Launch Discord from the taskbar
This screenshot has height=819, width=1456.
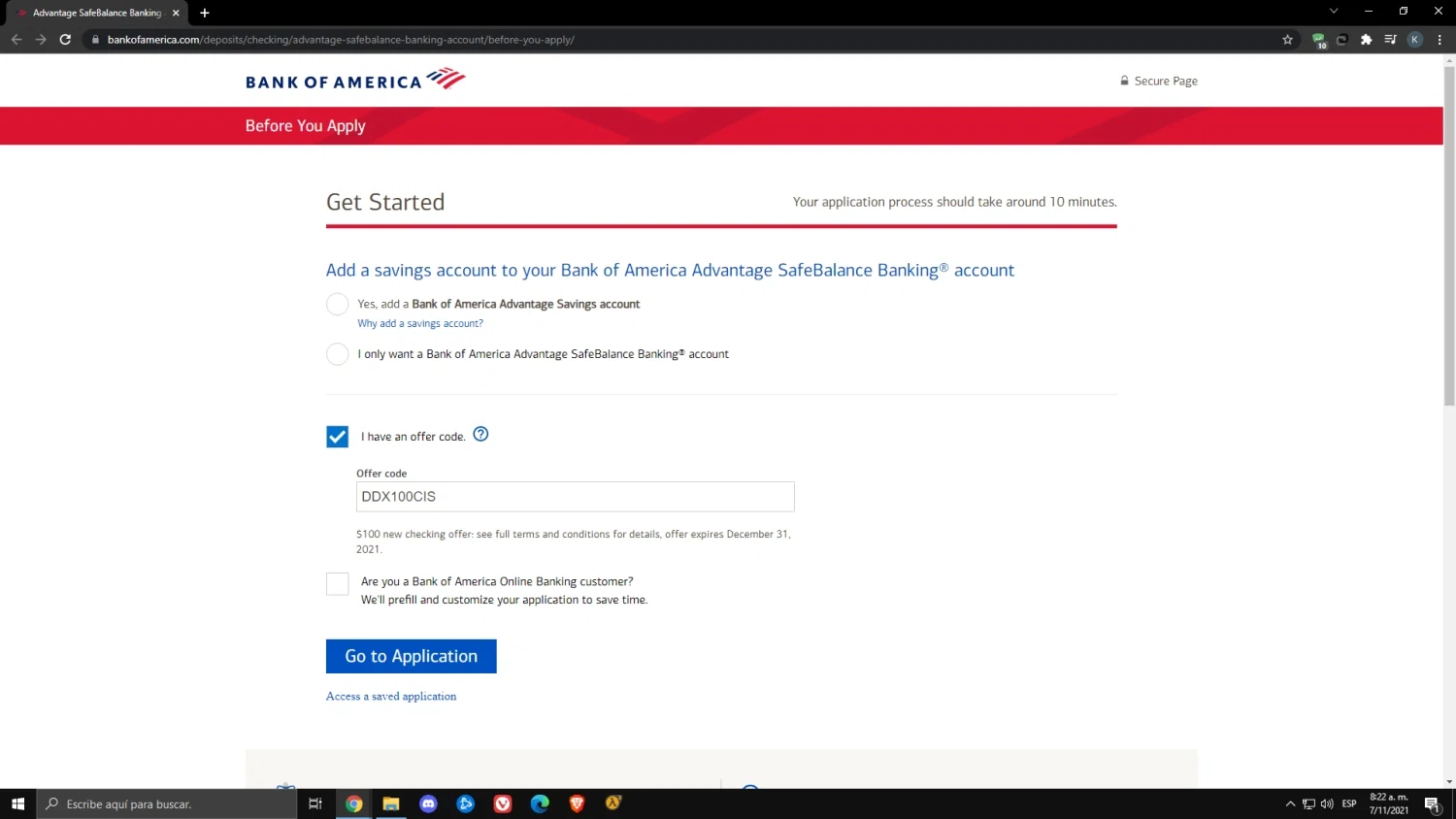(428, 803)
